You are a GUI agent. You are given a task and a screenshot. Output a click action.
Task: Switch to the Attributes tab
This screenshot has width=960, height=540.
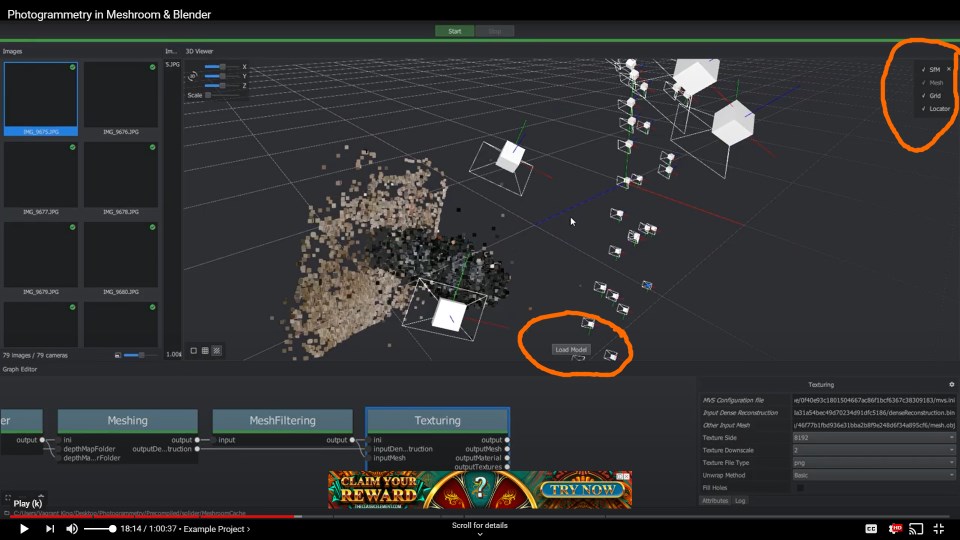coord(714,501)
